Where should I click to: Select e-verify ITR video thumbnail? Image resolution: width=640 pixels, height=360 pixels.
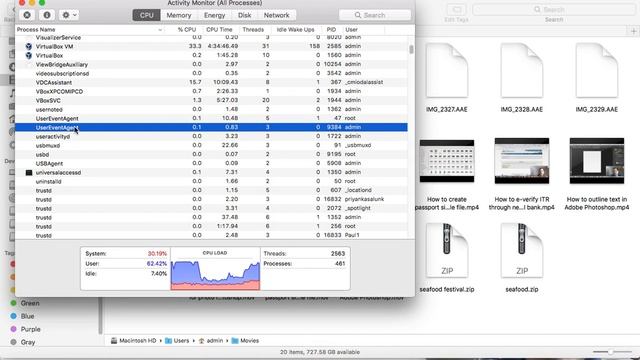(x=522, y=161)
